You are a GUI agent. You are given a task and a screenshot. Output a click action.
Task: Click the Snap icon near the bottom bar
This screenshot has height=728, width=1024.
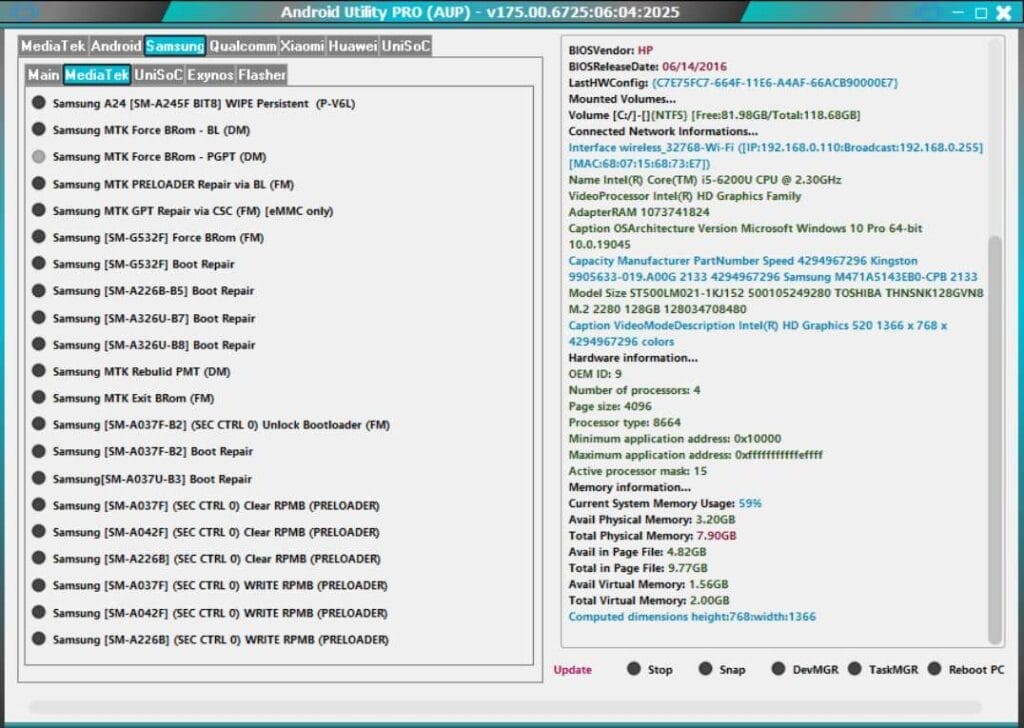coord(708,669)
